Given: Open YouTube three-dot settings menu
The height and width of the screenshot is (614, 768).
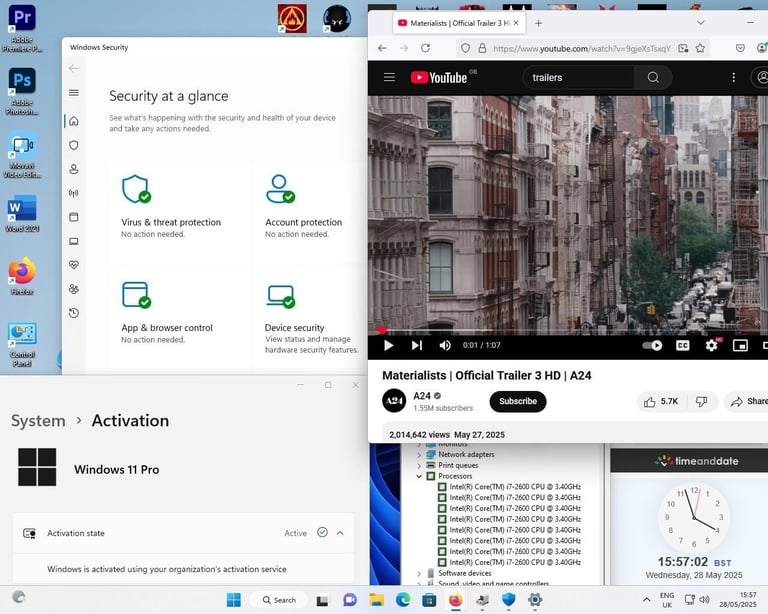Looking at the screenshot, I should [733, 77].
